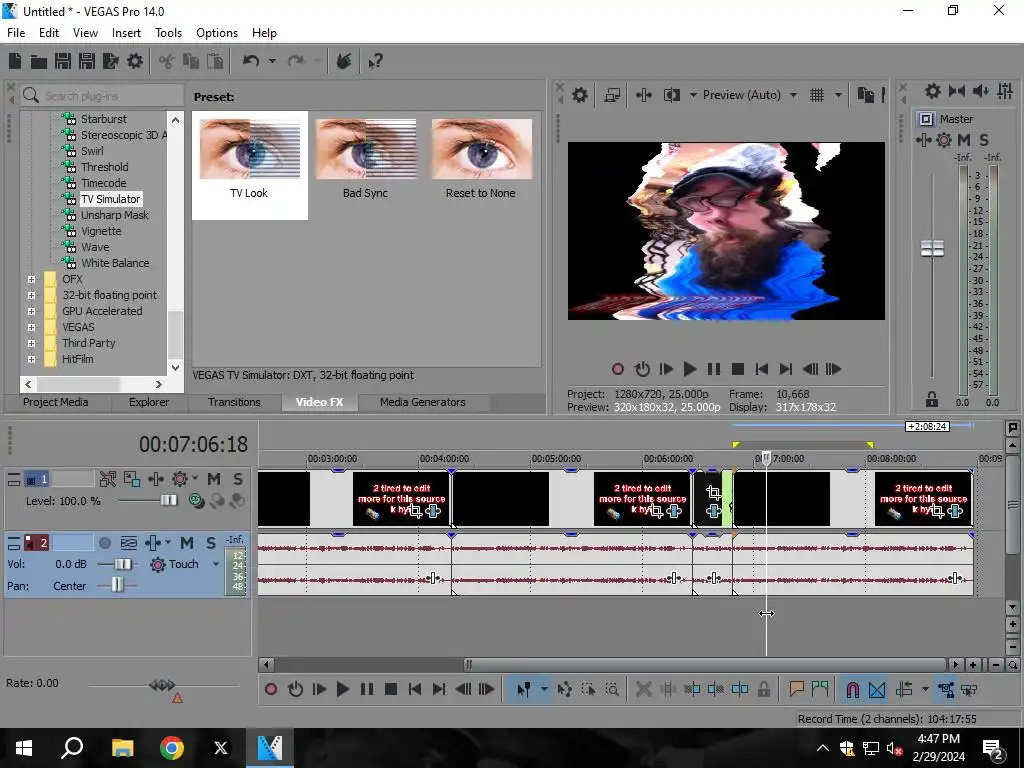Click the Event Pan/Crop icon on small clip
Viewport: 1024px width, 768px height.
point(714,493)
